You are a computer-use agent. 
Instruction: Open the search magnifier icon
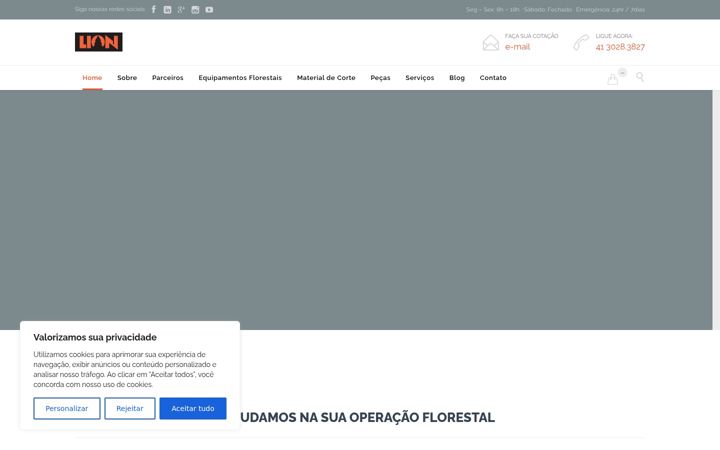click(x=640, y=77)
